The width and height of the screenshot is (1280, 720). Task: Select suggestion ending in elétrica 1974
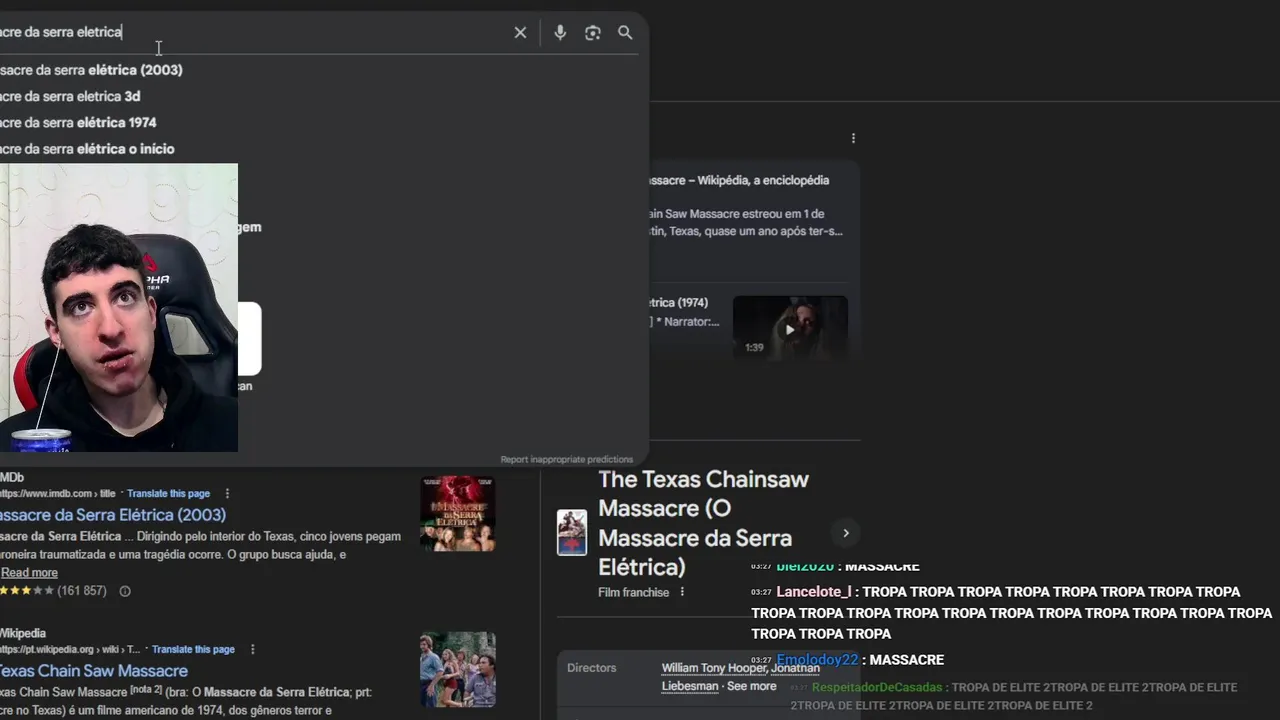click(x=78, y=122)
